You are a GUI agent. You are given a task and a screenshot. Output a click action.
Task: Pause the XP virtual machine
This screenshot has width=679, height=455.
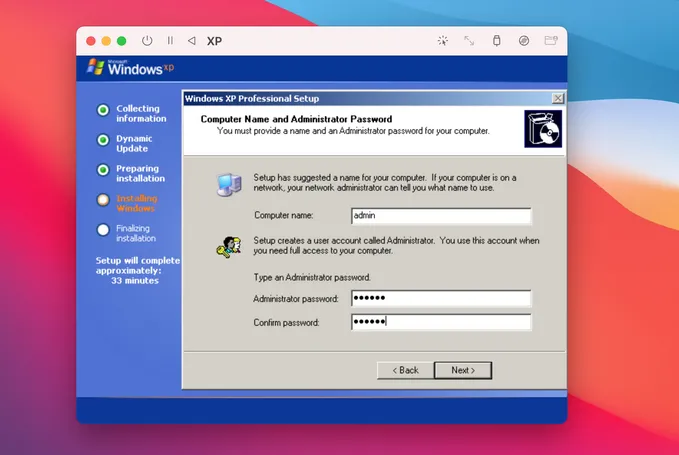[x=170, y=40]
